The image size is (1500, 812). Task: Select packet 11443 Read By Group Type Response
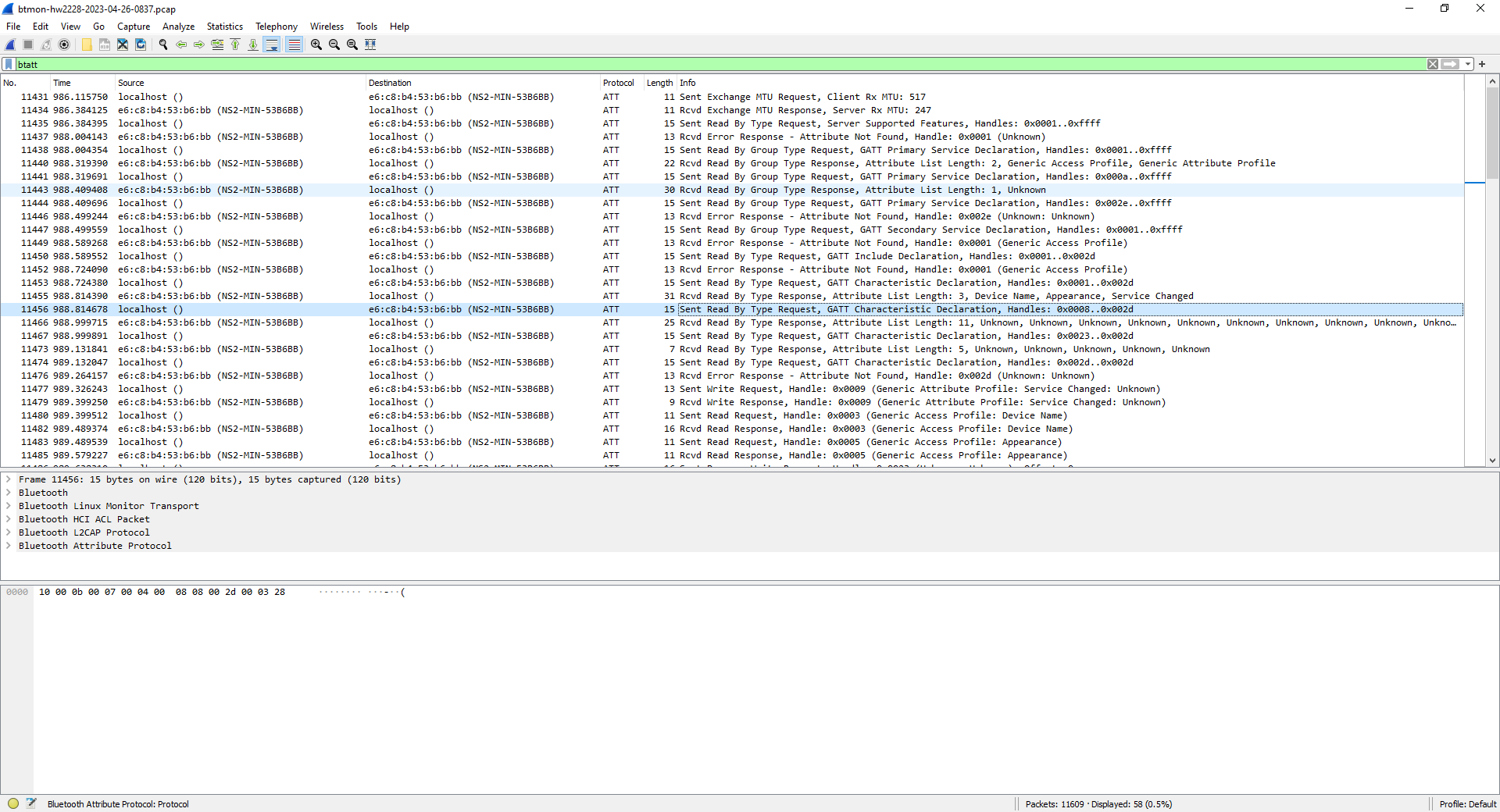732,190
